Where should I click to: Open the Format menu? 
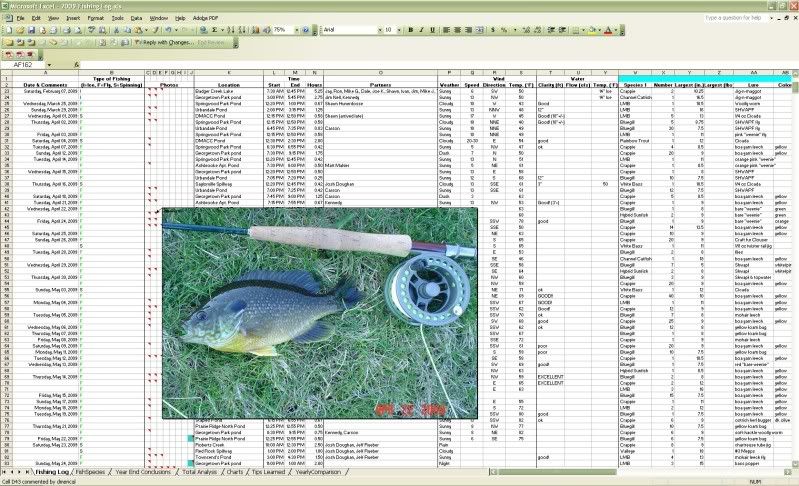[x=95, y=18]
